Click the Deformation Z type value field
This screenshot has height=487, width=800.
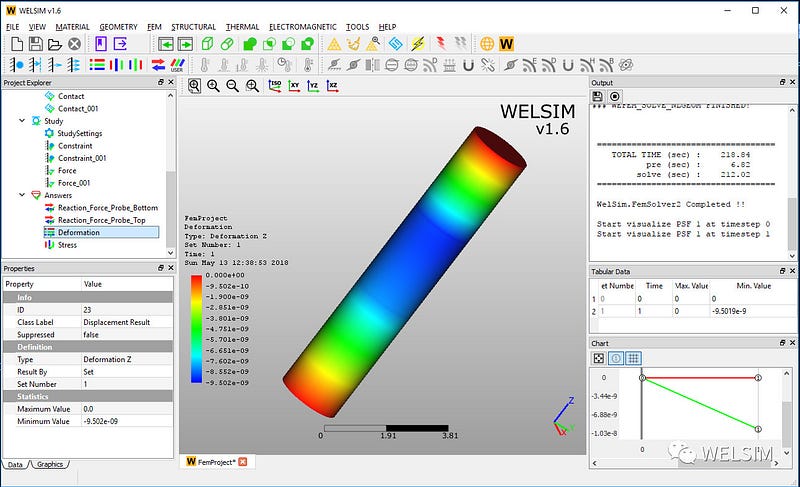pos(127,360)
